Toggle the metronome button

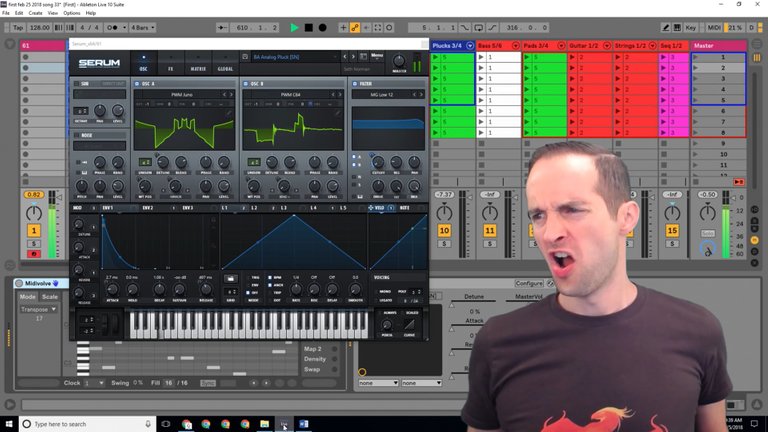[x=114, y=28]
